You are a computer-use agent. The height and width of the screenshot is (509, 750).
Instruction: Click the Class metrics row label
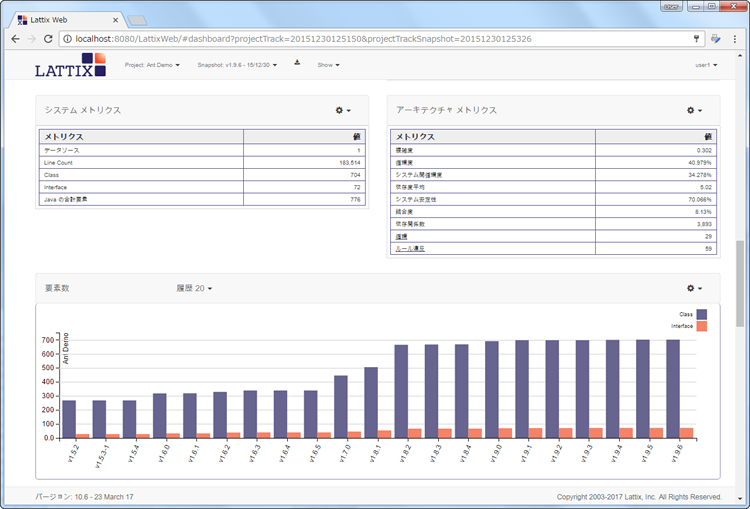[51, 175]
